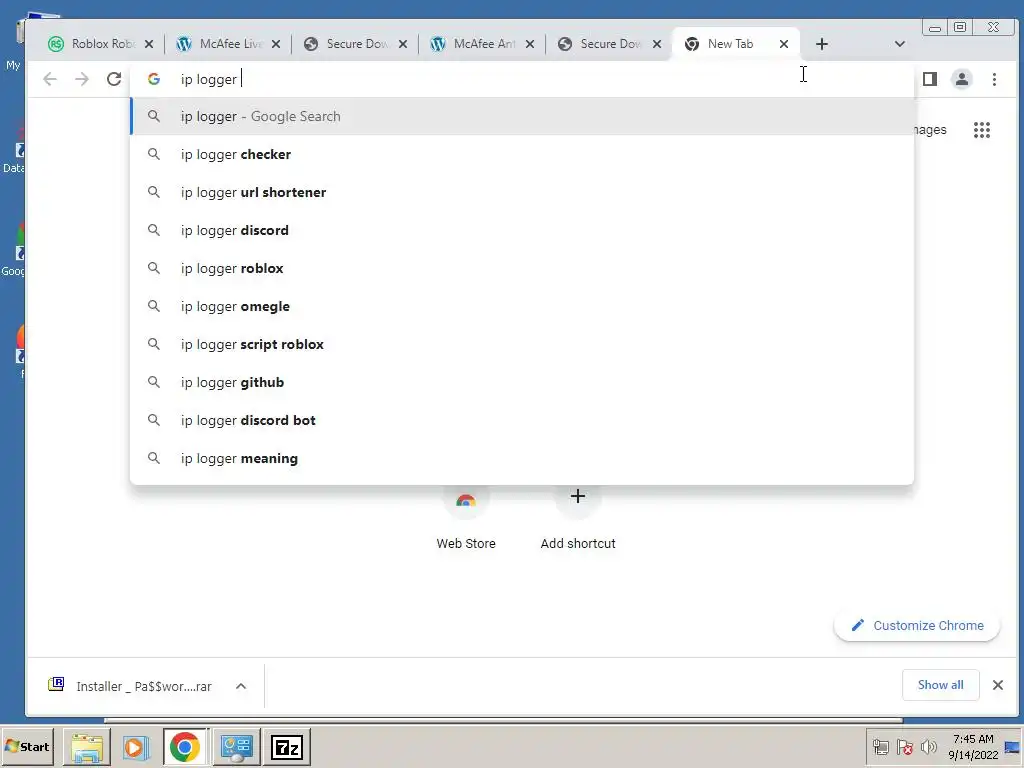Choose 'ip logger url shortener' suggestion
Screen dimensions: 1024x768
pyautogui.click(x=522, y=192)
